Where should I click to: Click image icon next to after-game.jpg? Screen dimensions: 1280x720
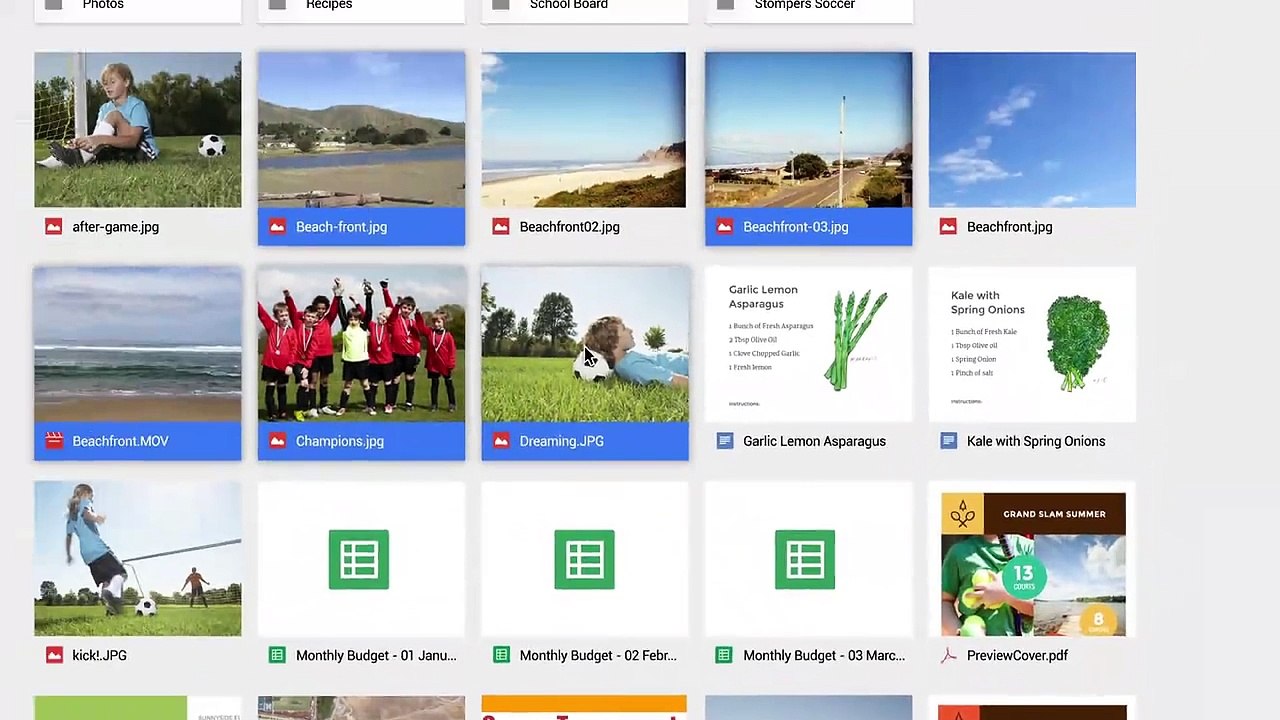(53, 227)
